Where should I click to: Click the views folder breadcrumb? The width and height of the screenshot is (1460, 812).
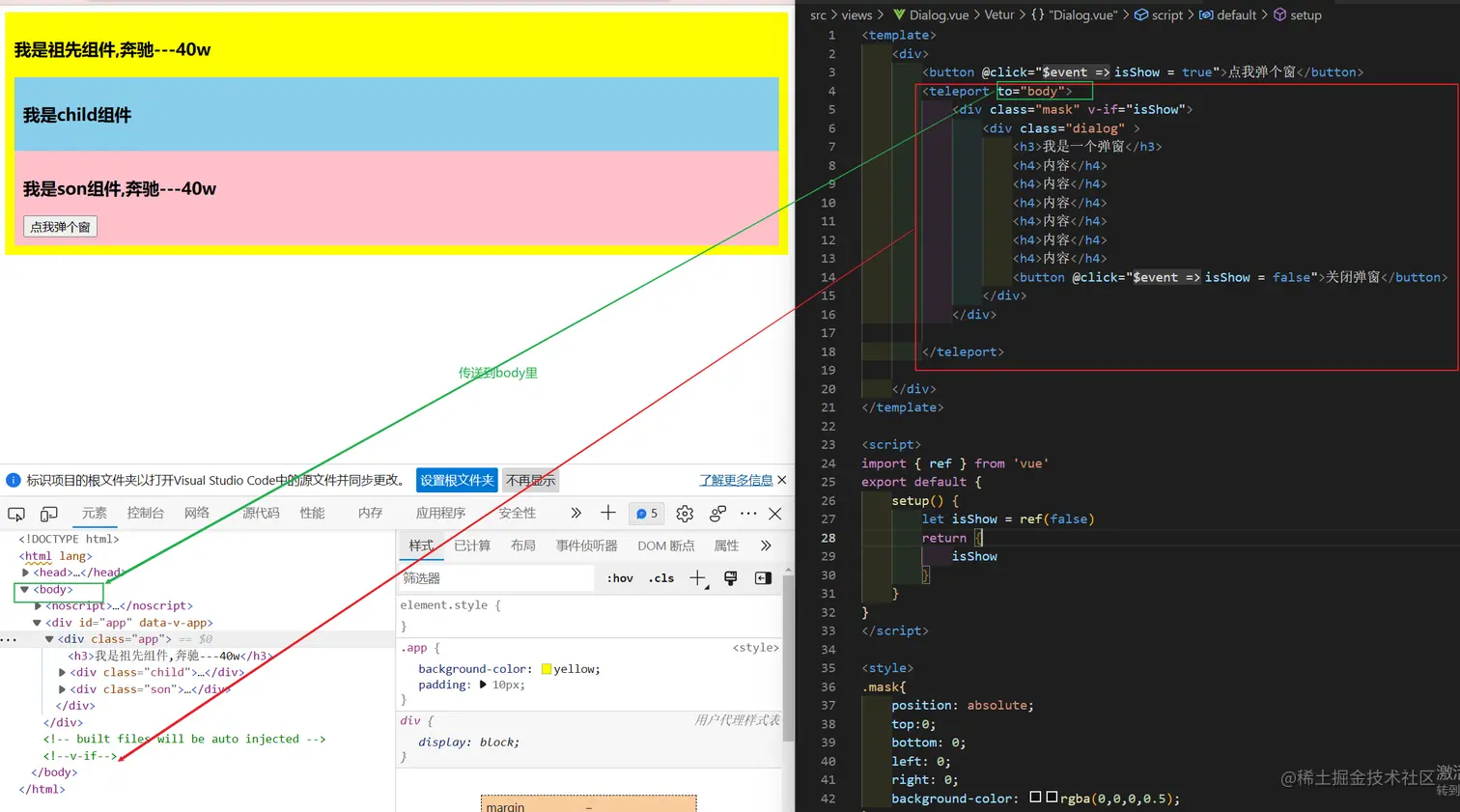tap(856, 14)
